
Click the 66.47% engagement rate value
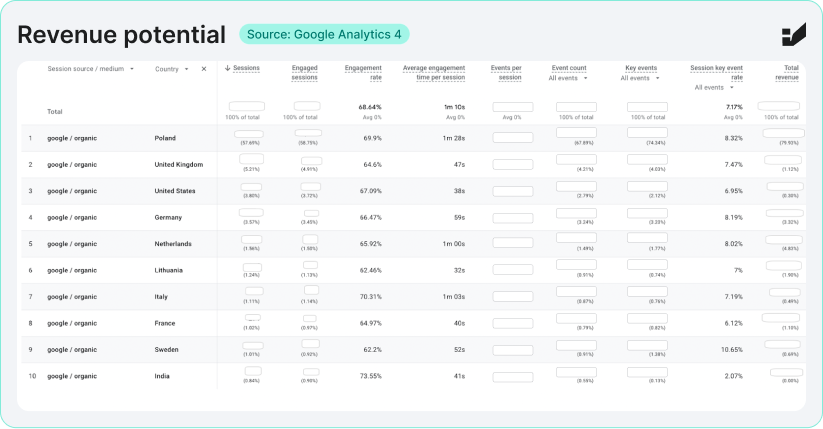[371, 217]
